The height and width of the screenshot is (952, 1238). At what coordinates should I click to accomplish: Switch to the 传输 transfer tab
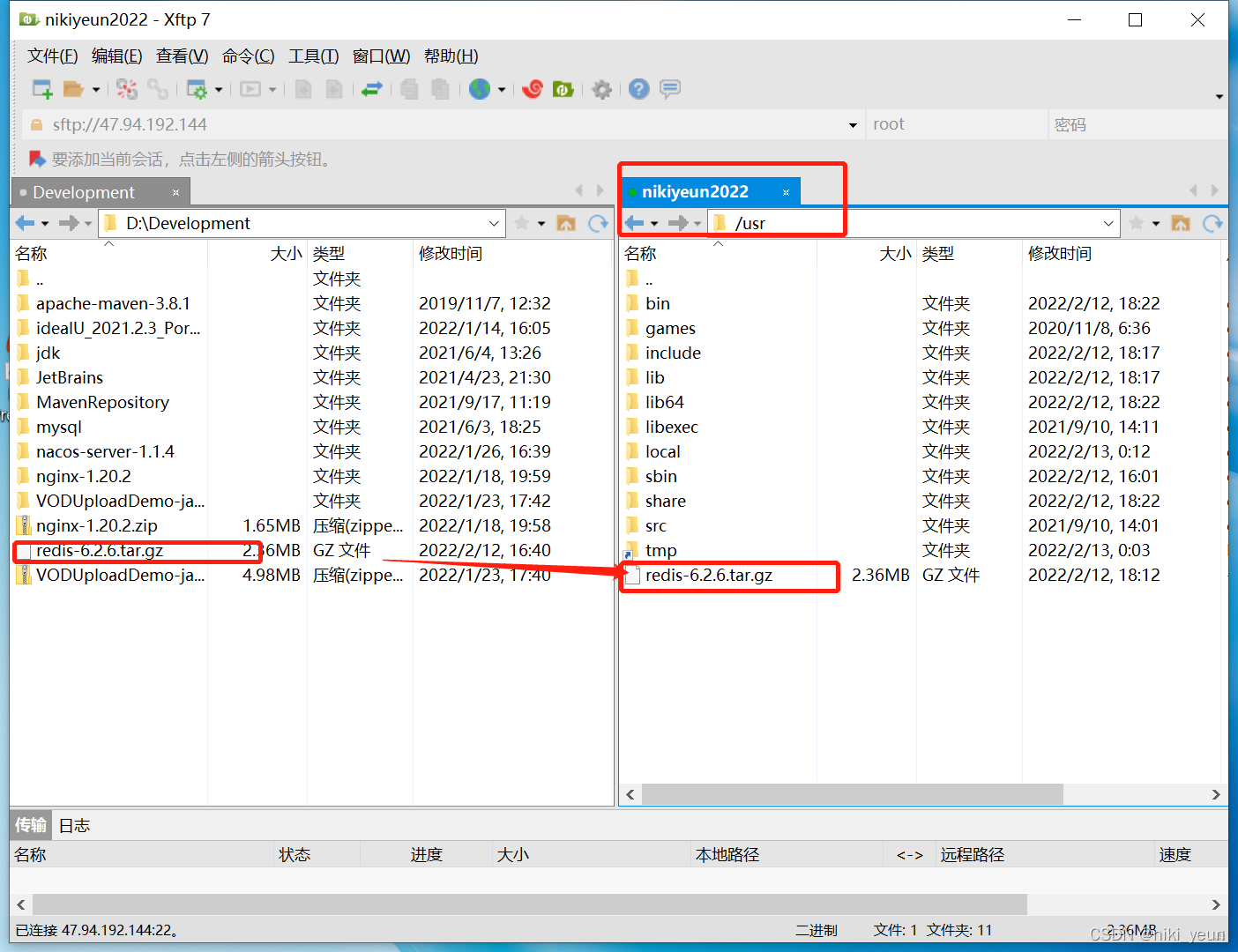click(x=31, y=825)
